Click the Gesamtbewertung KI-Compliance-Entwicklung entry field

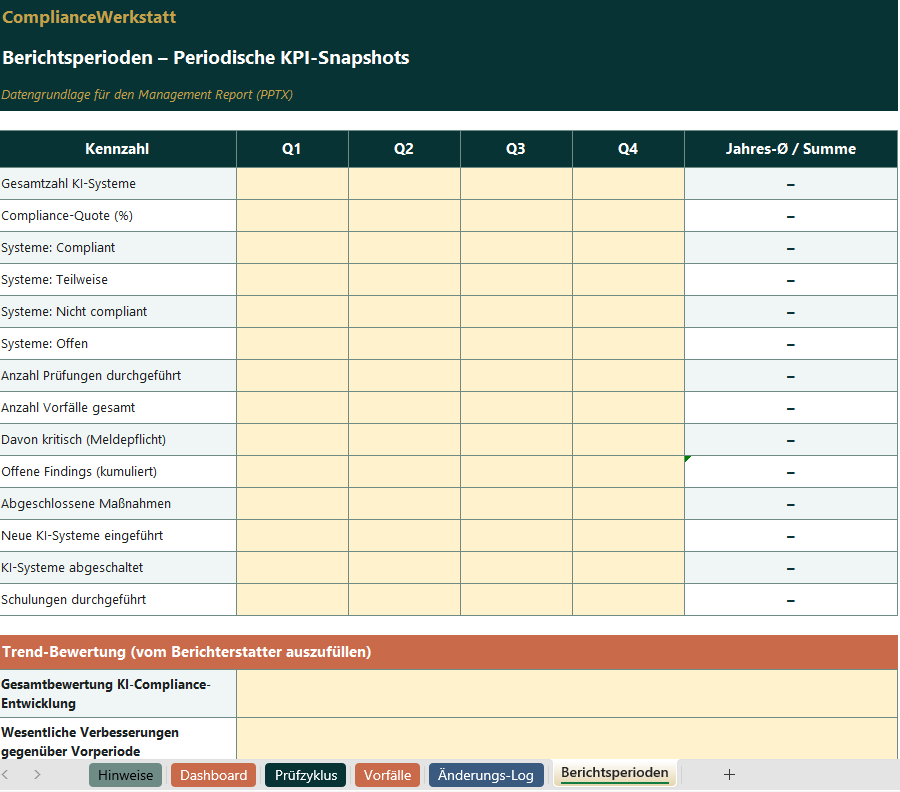click(x=566, y=692)
